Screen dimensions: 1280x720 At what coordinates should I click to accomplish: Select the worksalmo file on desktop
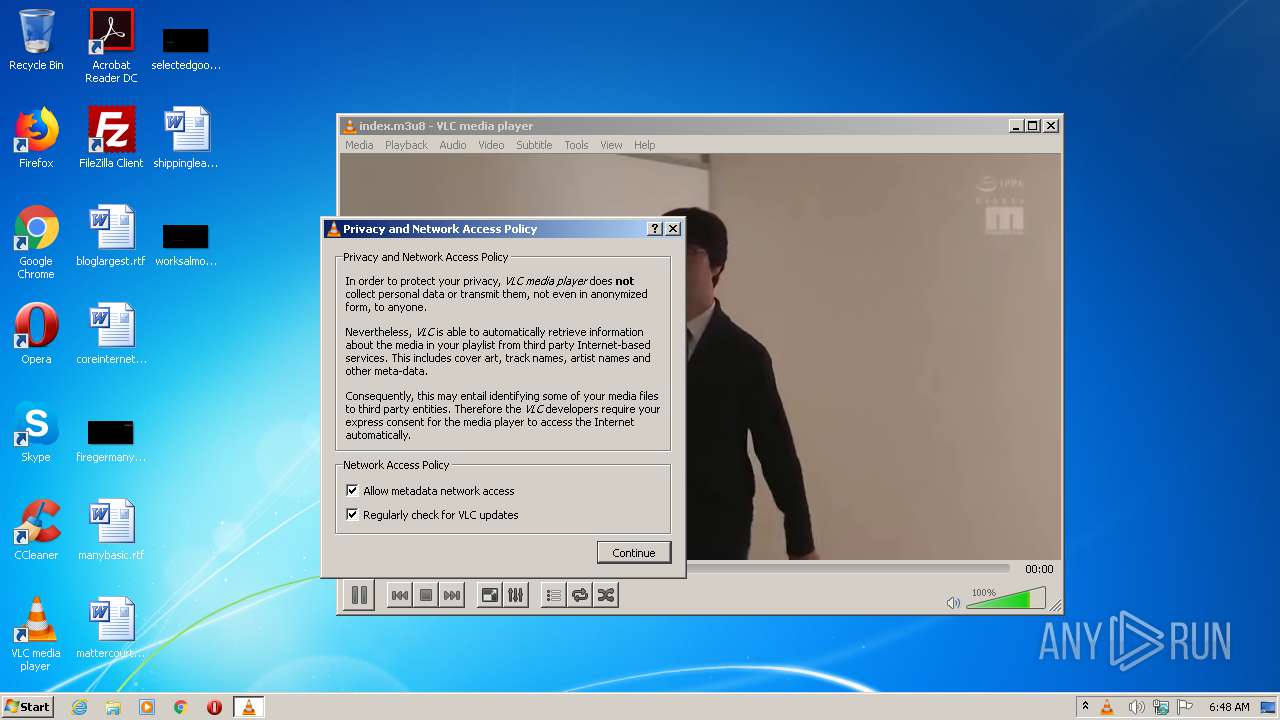coord(186,245)
